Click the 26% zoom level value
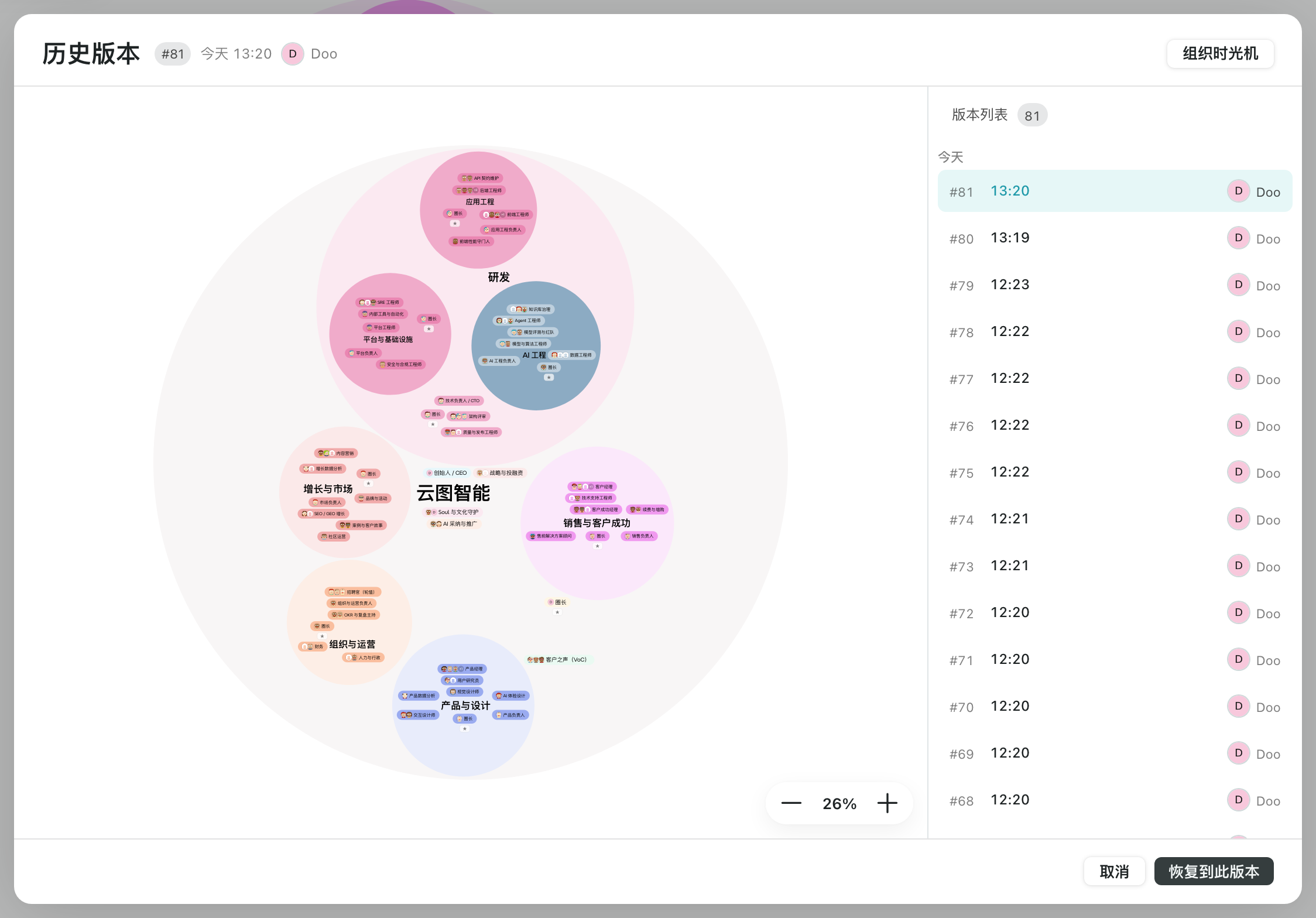1316x918 pixels. (839, 804)
